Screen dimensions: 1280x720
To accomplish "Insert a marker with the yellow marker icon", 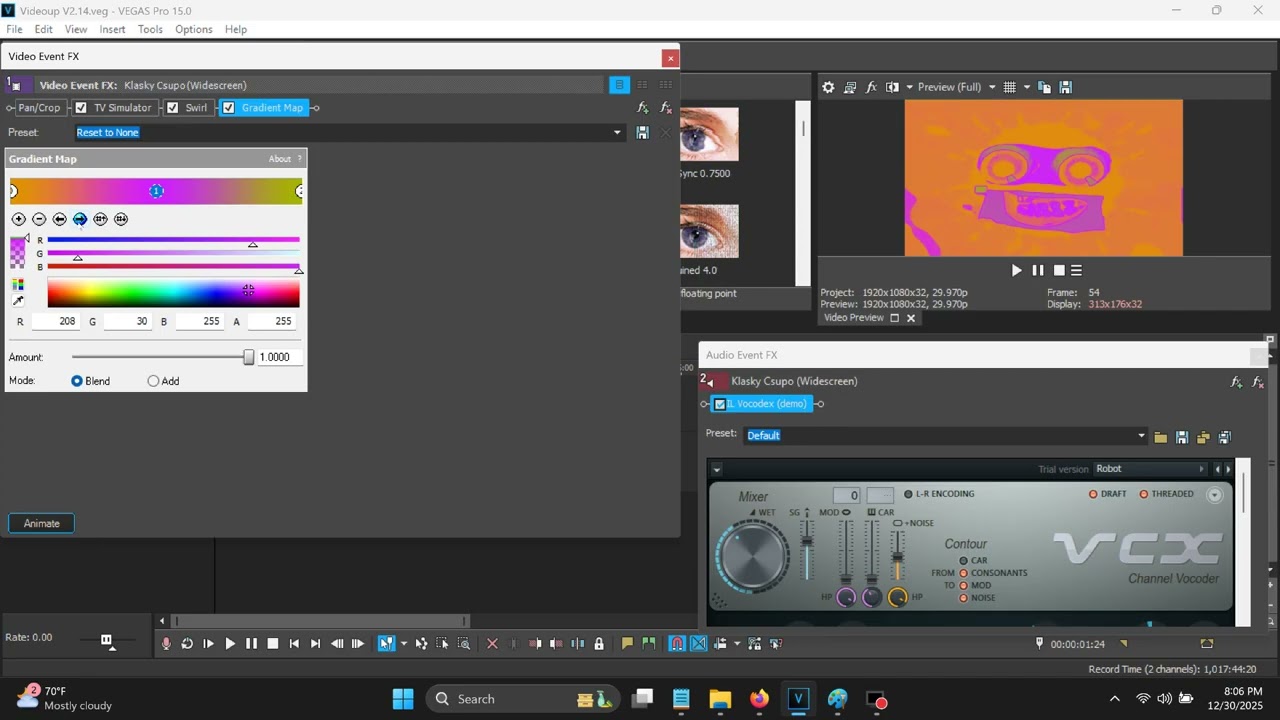I will coord(627,644).
